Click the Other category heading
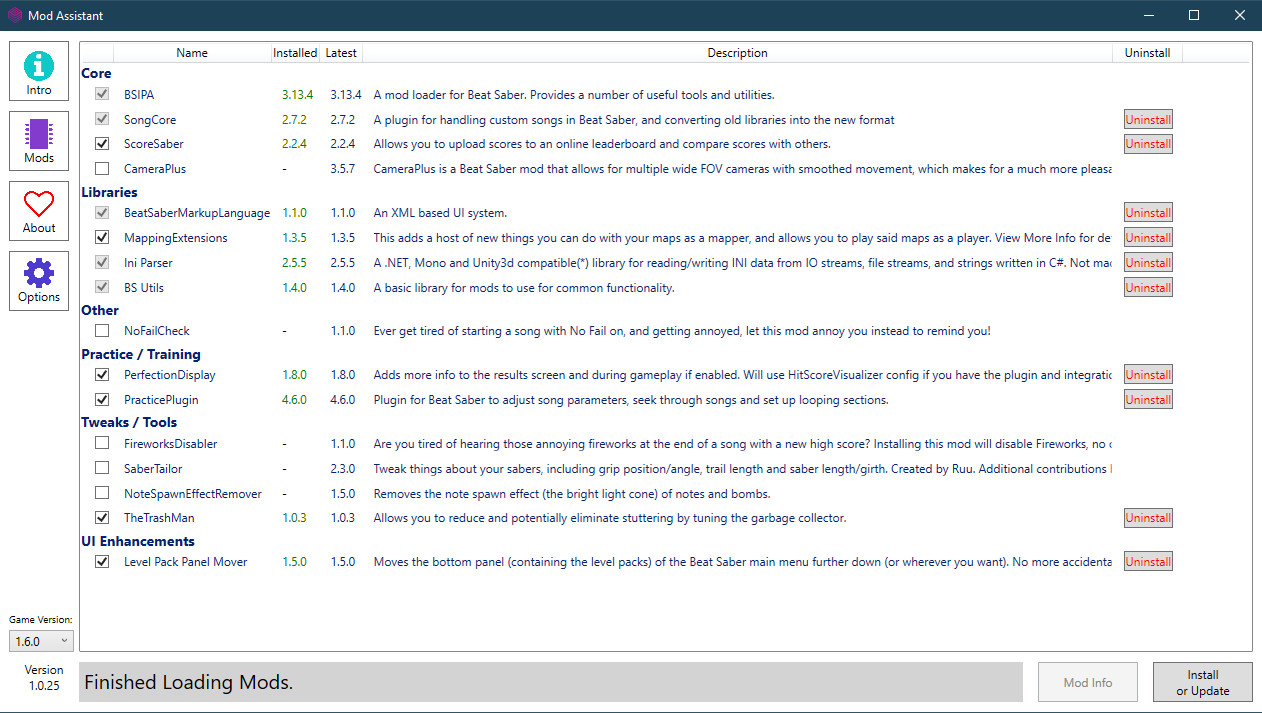 click(100, 310)
